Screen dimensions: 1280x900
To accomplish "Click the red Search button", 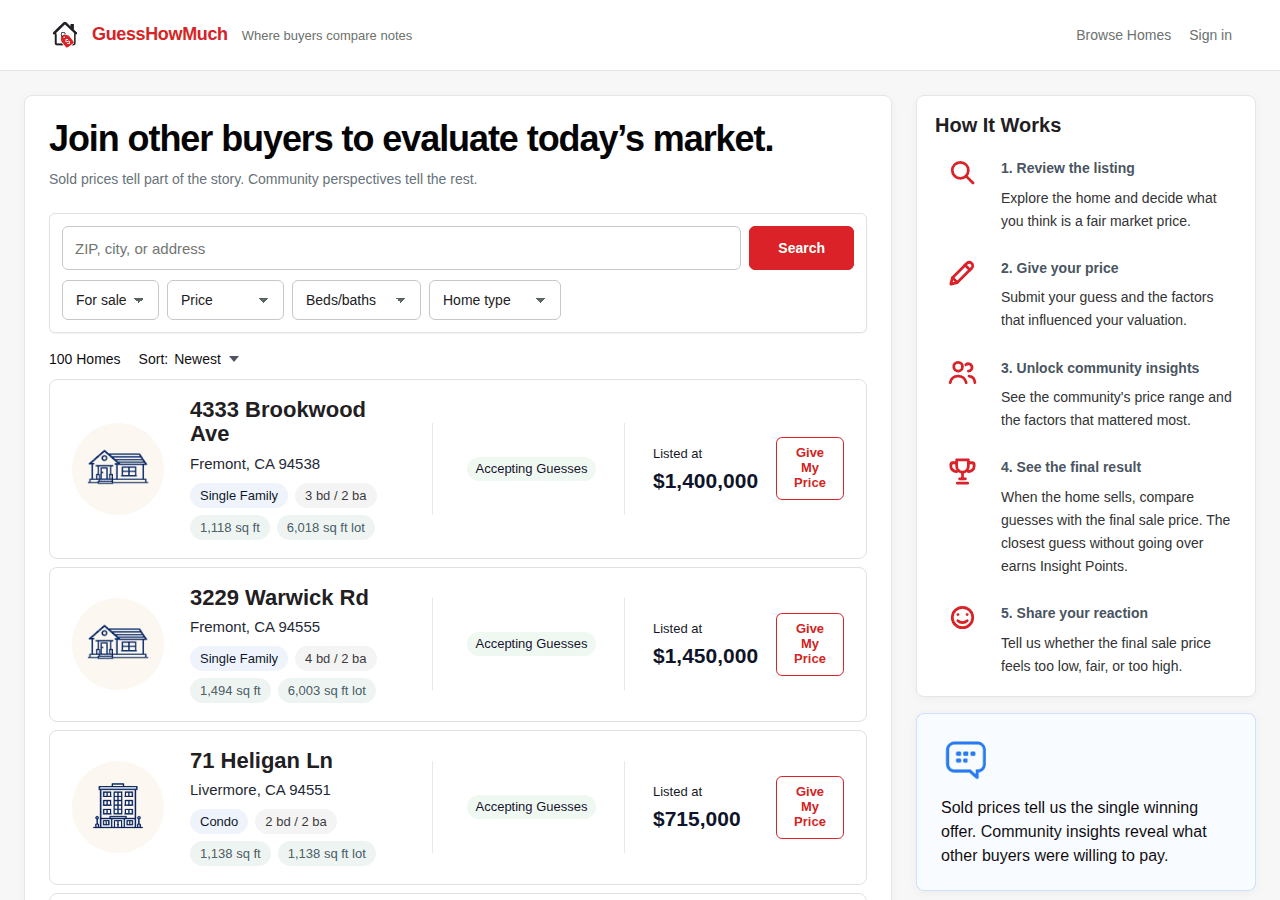I will 801,248.
